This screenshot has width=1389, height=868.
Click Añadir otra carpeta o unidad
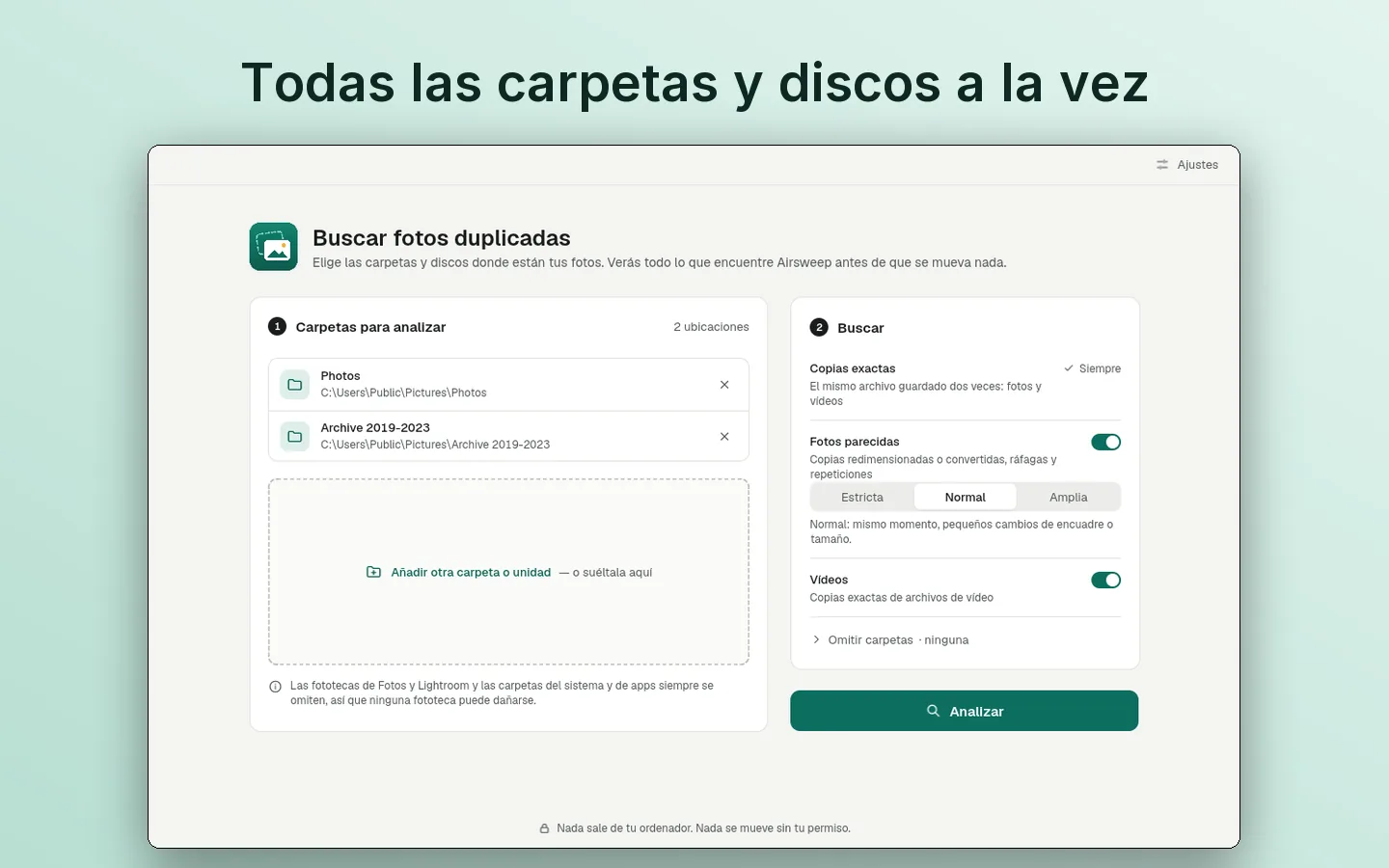click(471, 572)
